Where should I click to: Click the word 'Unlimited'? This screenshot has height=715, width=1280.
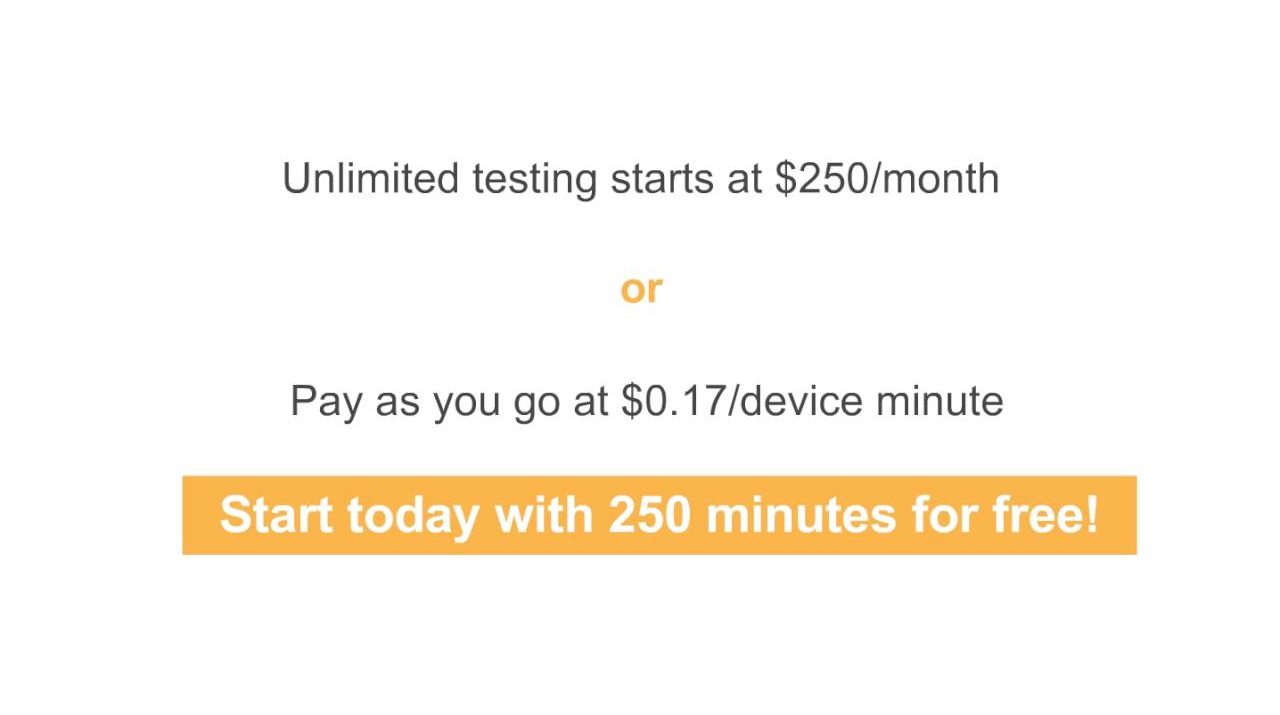370,179
